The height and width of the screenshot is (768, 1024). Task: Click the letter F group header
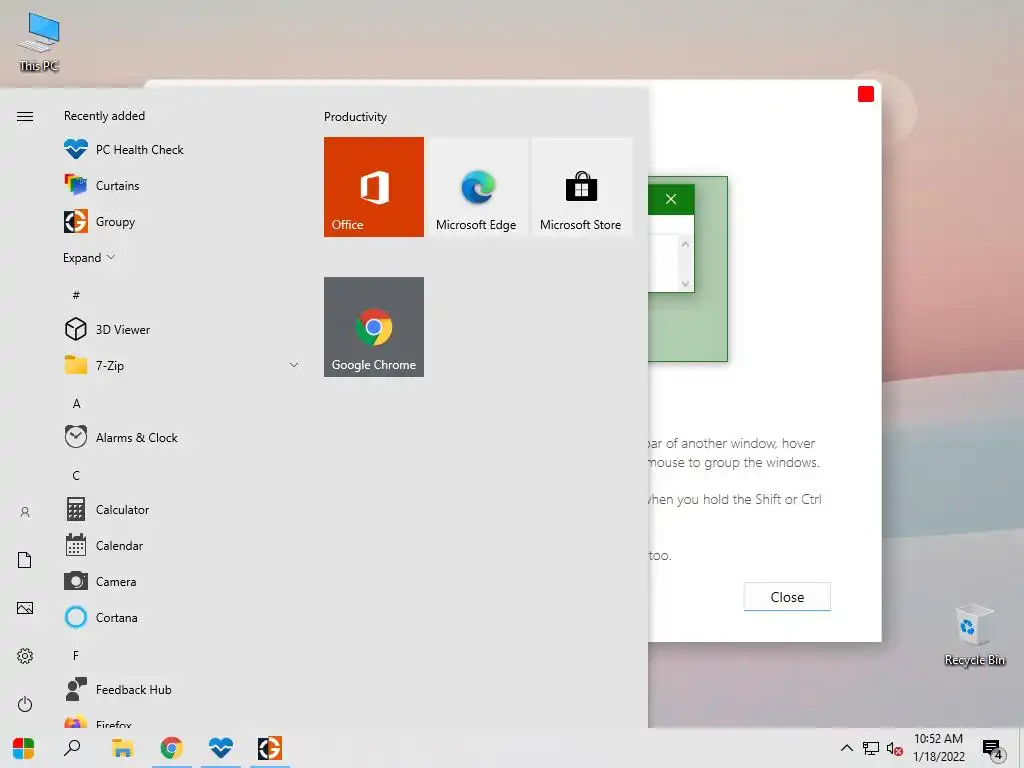coord(76,655)
